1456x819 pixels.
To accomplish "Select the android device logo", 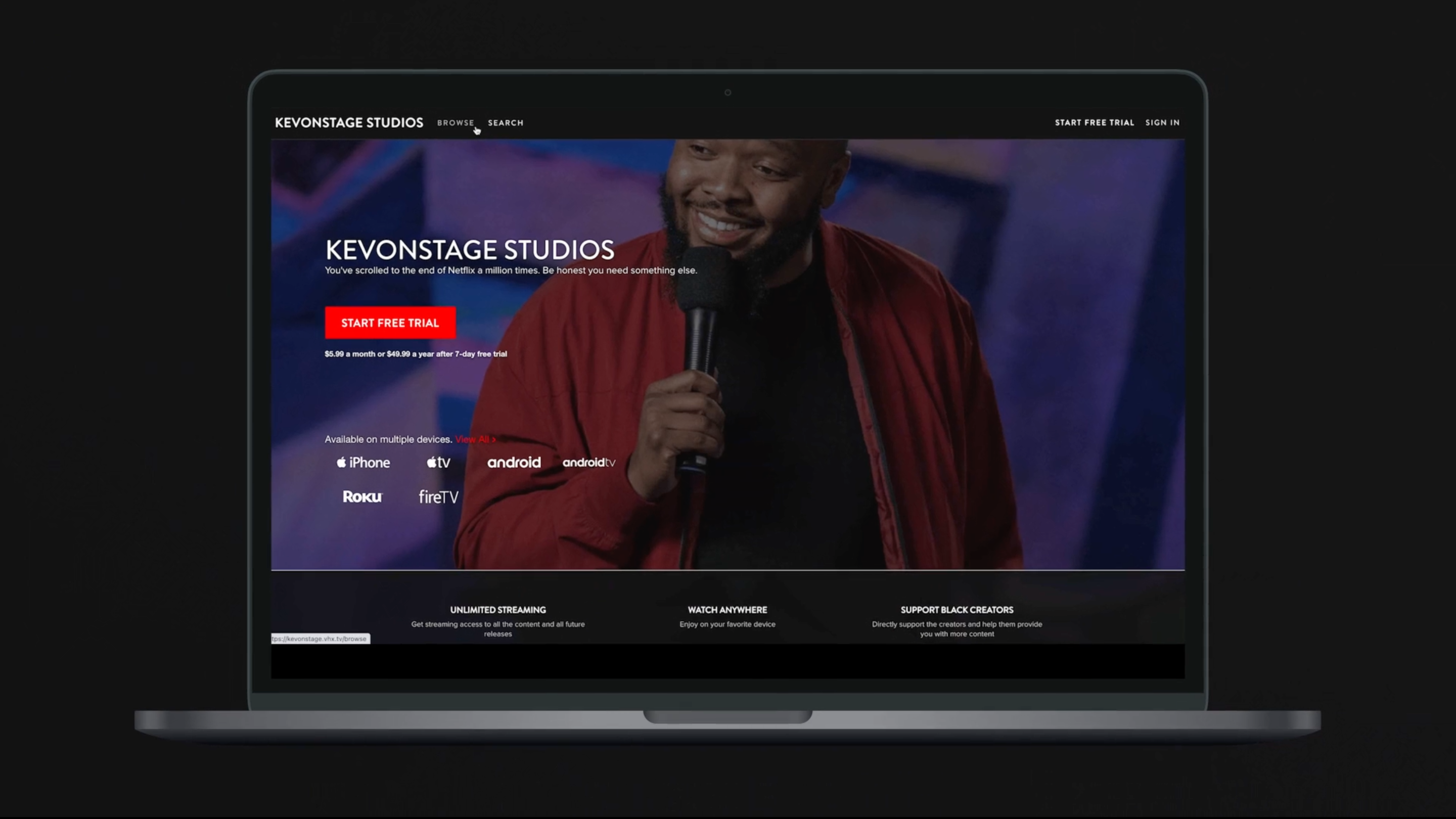I will click(x=514, y=463).
